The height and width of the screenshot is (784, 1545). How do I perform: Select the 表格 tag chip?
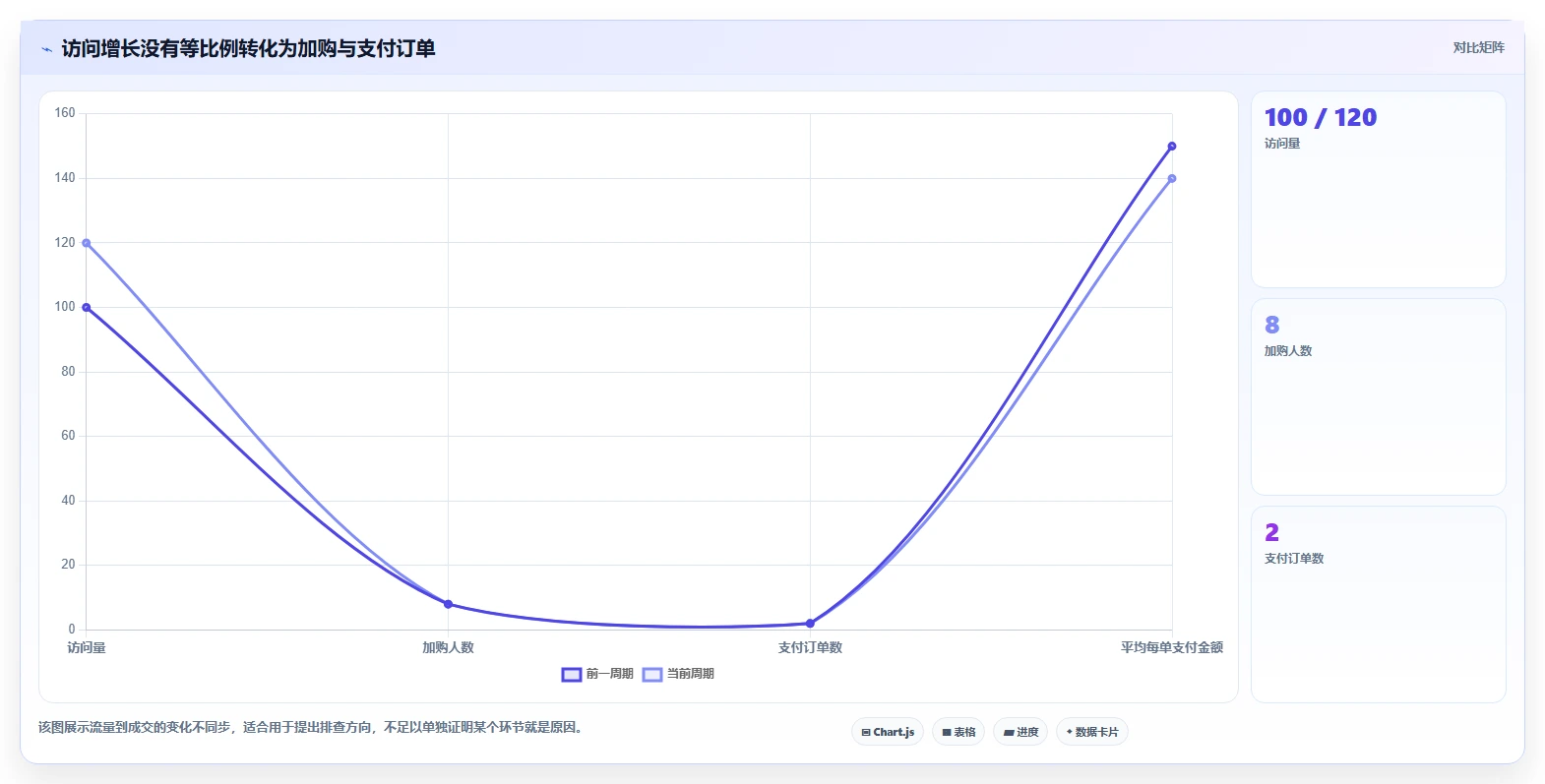point(958,732)
